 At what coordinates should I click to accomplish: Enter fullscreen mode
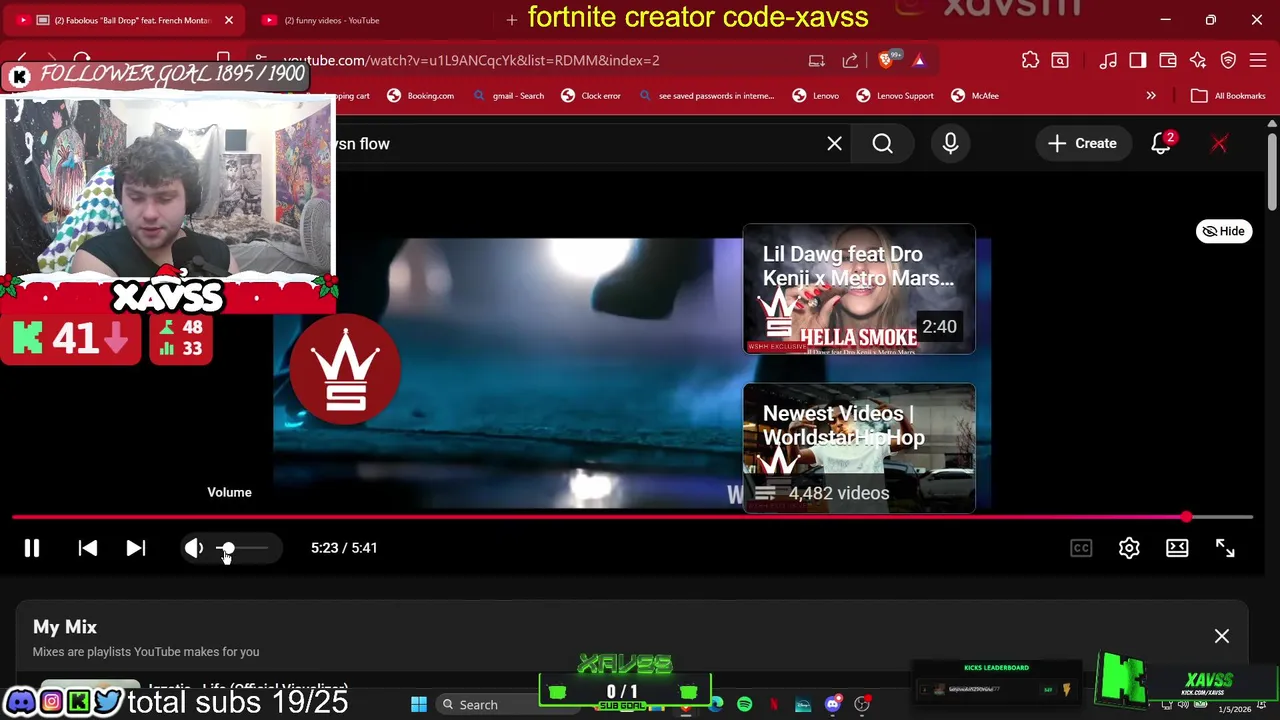coord(1225,548)
